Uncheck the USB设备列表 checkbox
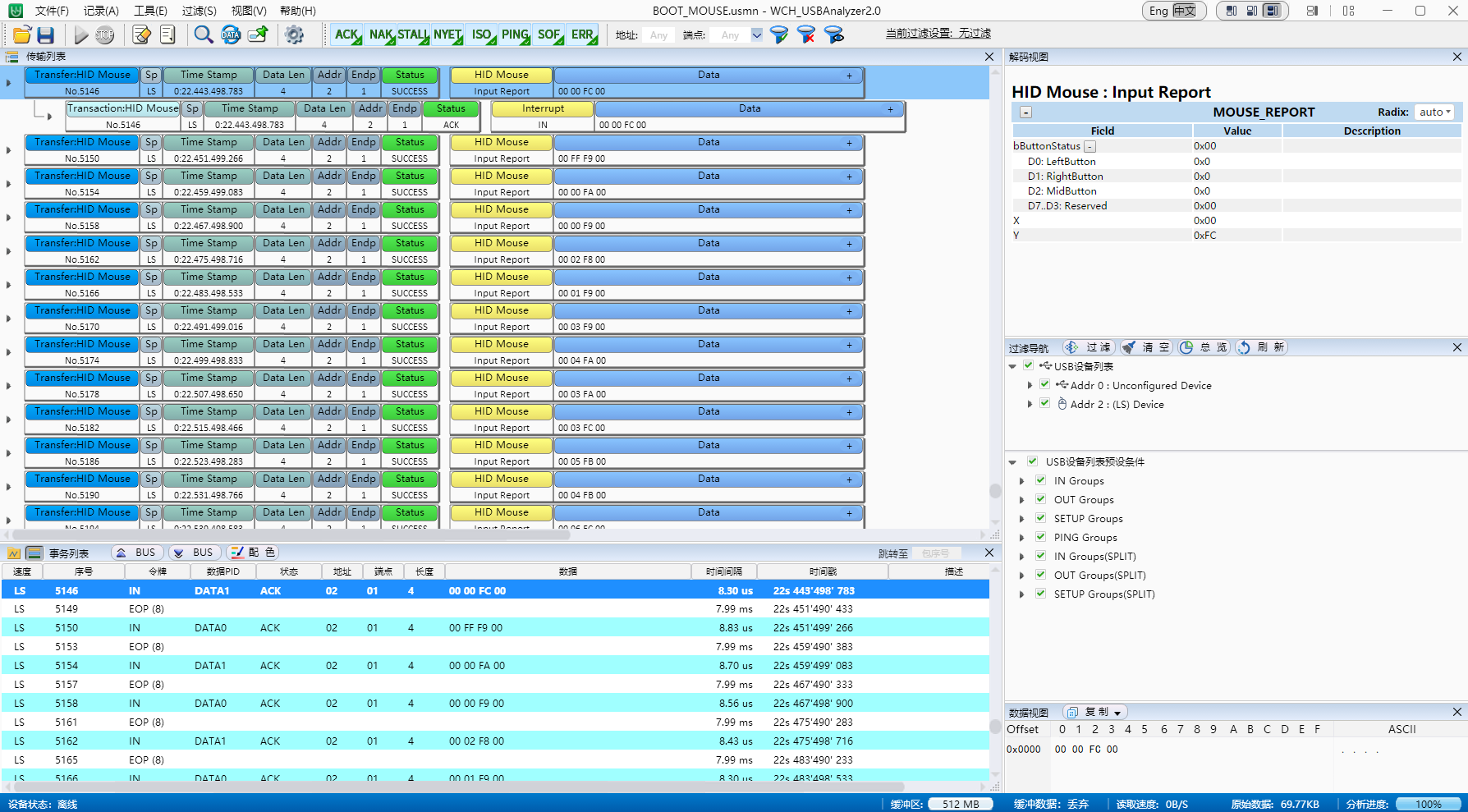The height and width of the screenshot is (812, 1468). coord(1028,365)
